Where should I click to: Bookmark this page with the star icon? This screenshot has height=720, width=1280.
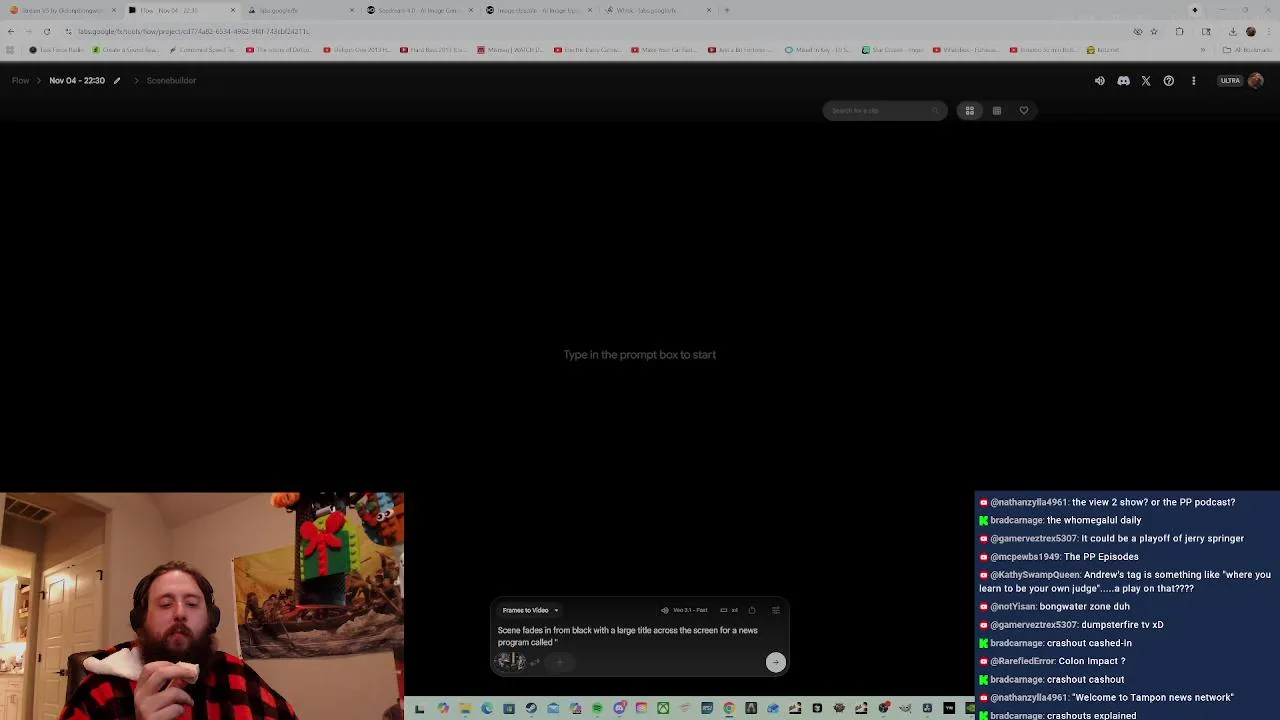click(x=1154, y=31)
